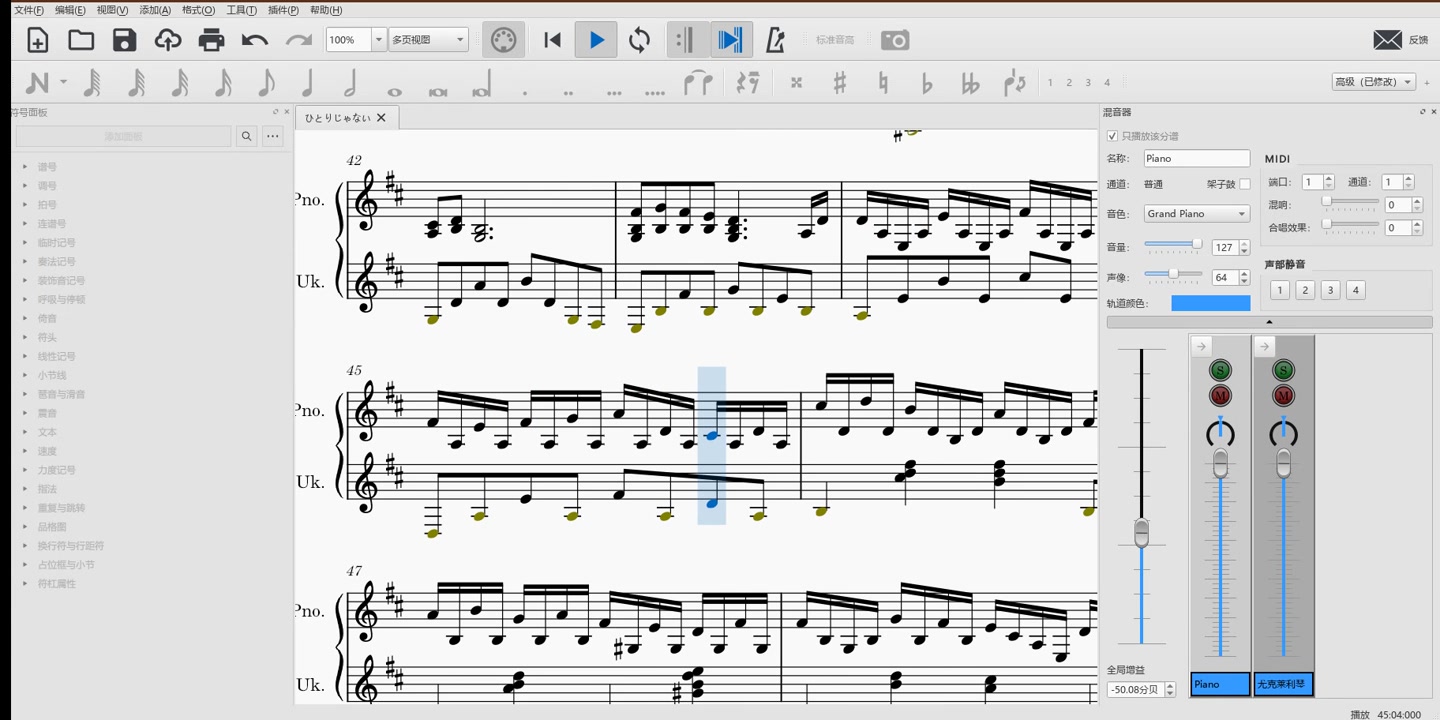Screen dimensions: 1440x720
Task: Undo the last action
Action: [x=255, y=40]
